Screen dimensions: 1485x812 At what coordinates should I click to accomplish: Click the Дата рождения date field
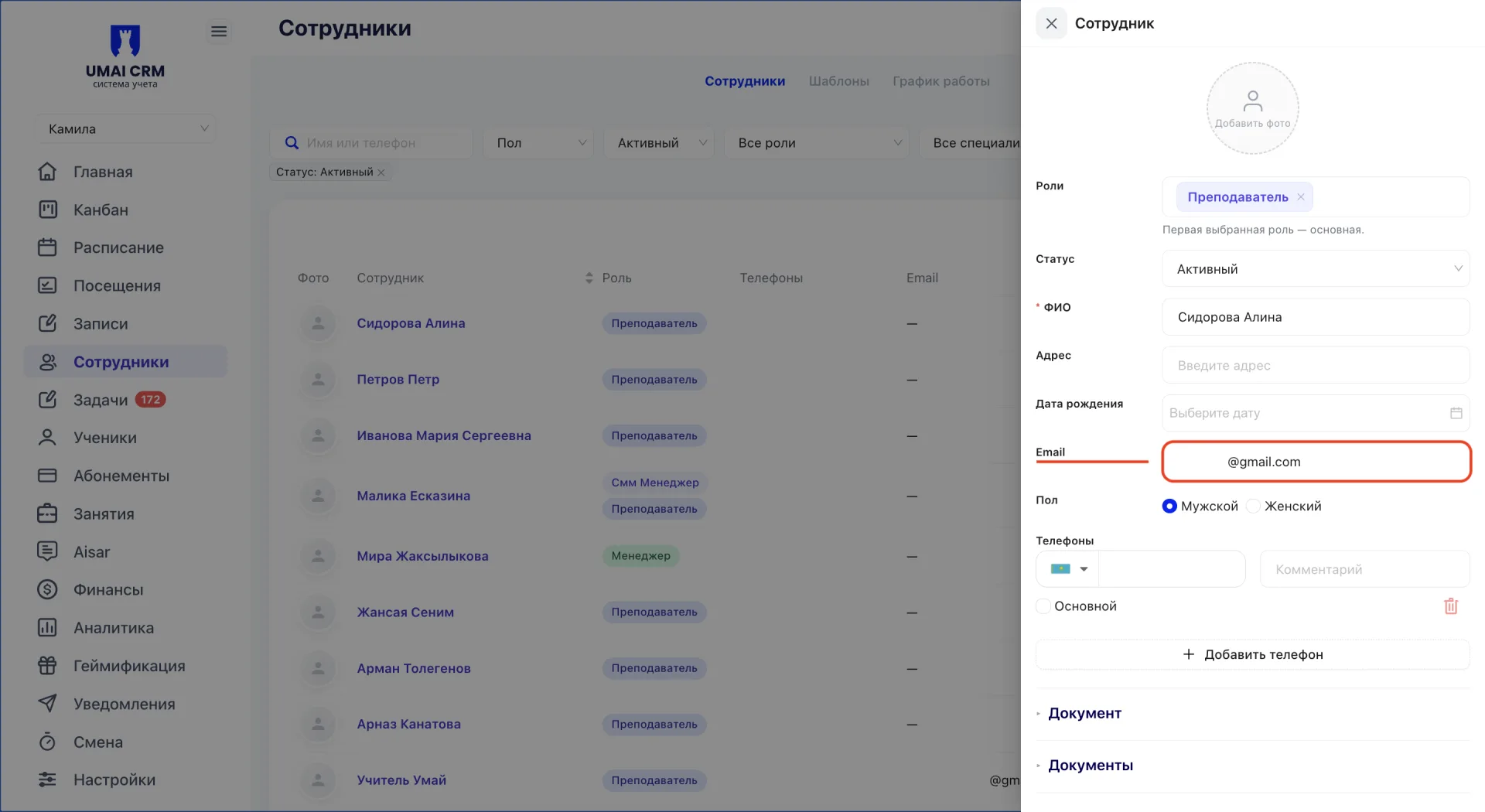tap(1316, 413)
